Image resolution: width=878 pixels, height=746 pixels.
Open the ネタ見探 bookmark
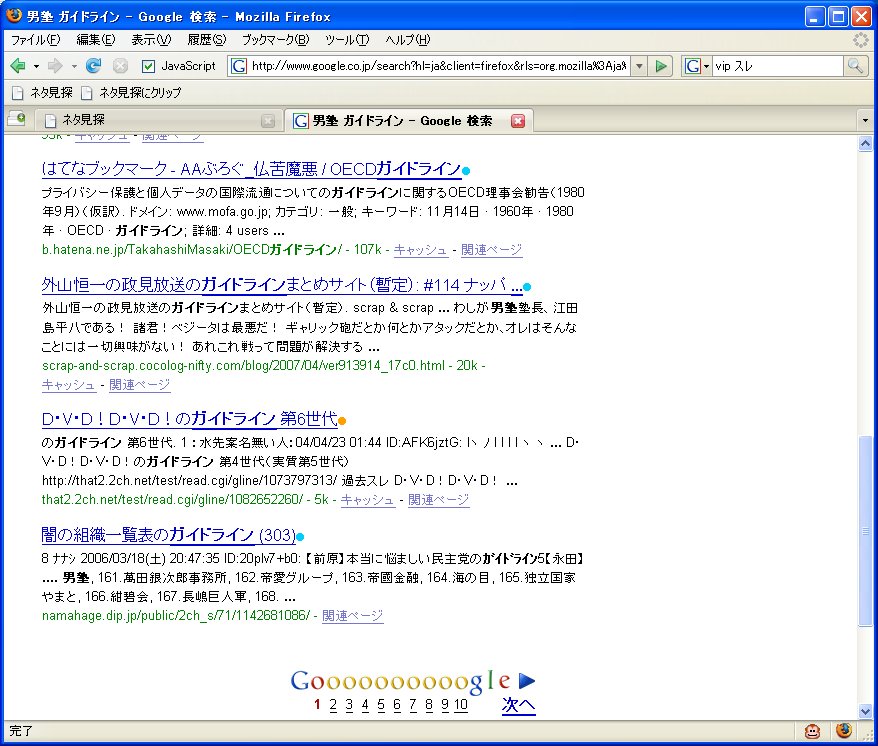click(43, 92)
